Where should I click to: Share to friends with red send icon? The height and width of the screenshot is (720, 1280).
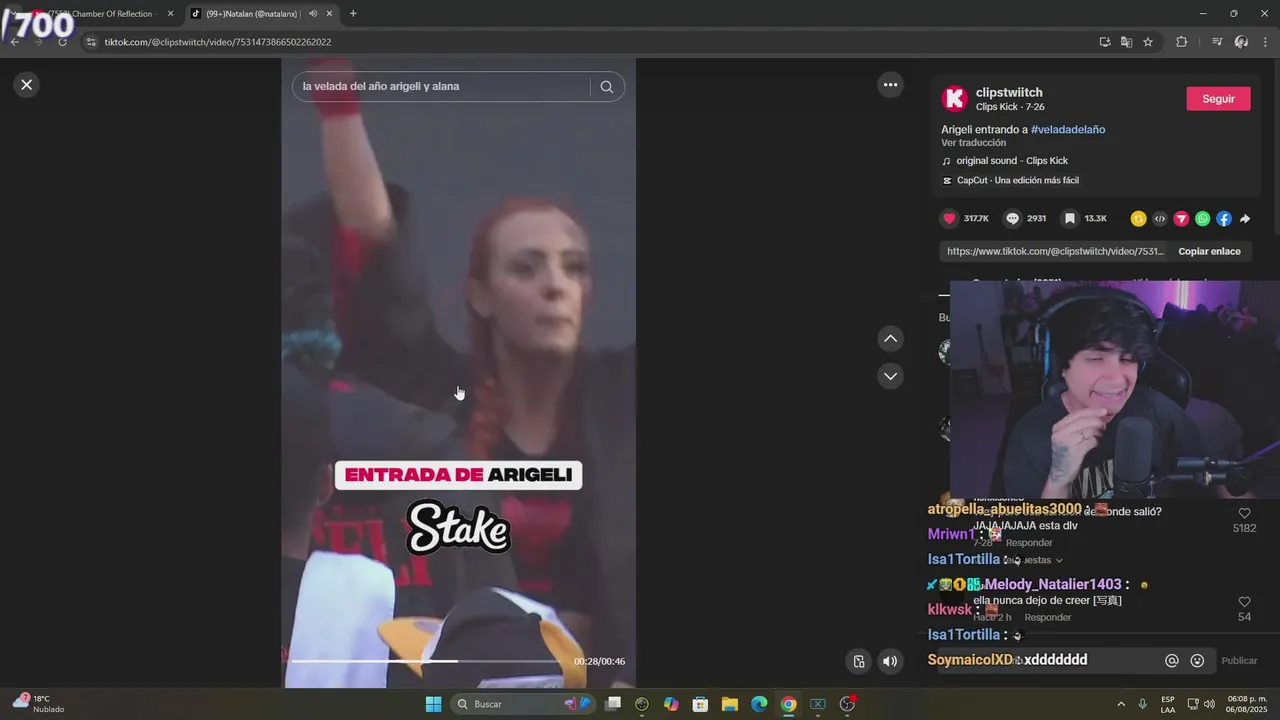click(1181, 219)
